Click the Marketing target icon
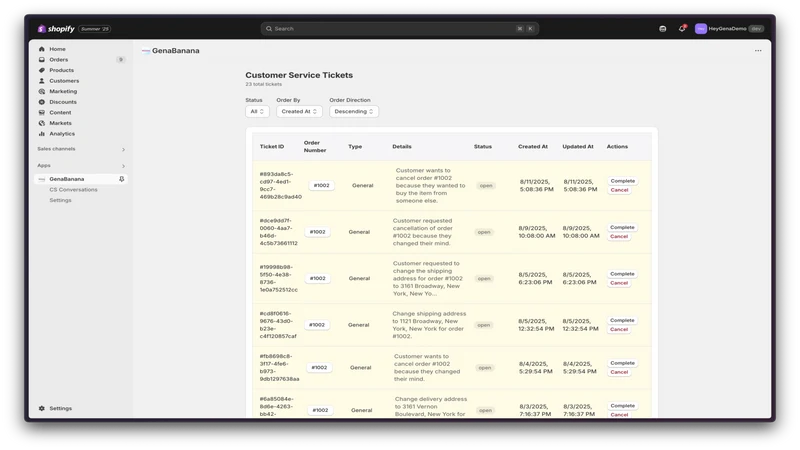 42,91
